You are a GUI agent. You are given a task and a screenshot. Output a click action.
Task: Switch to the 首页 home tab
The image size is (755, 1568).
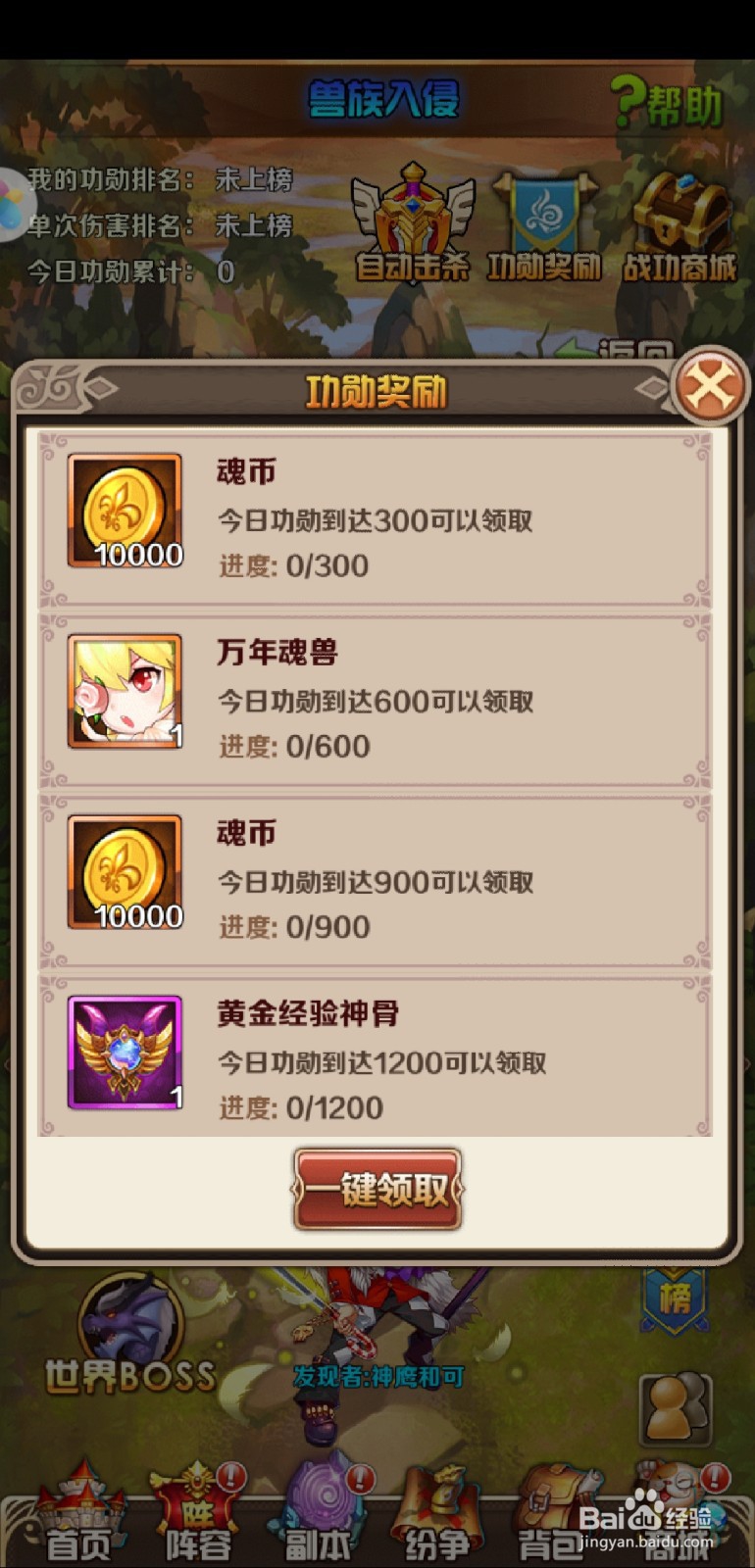[80, 1513]
